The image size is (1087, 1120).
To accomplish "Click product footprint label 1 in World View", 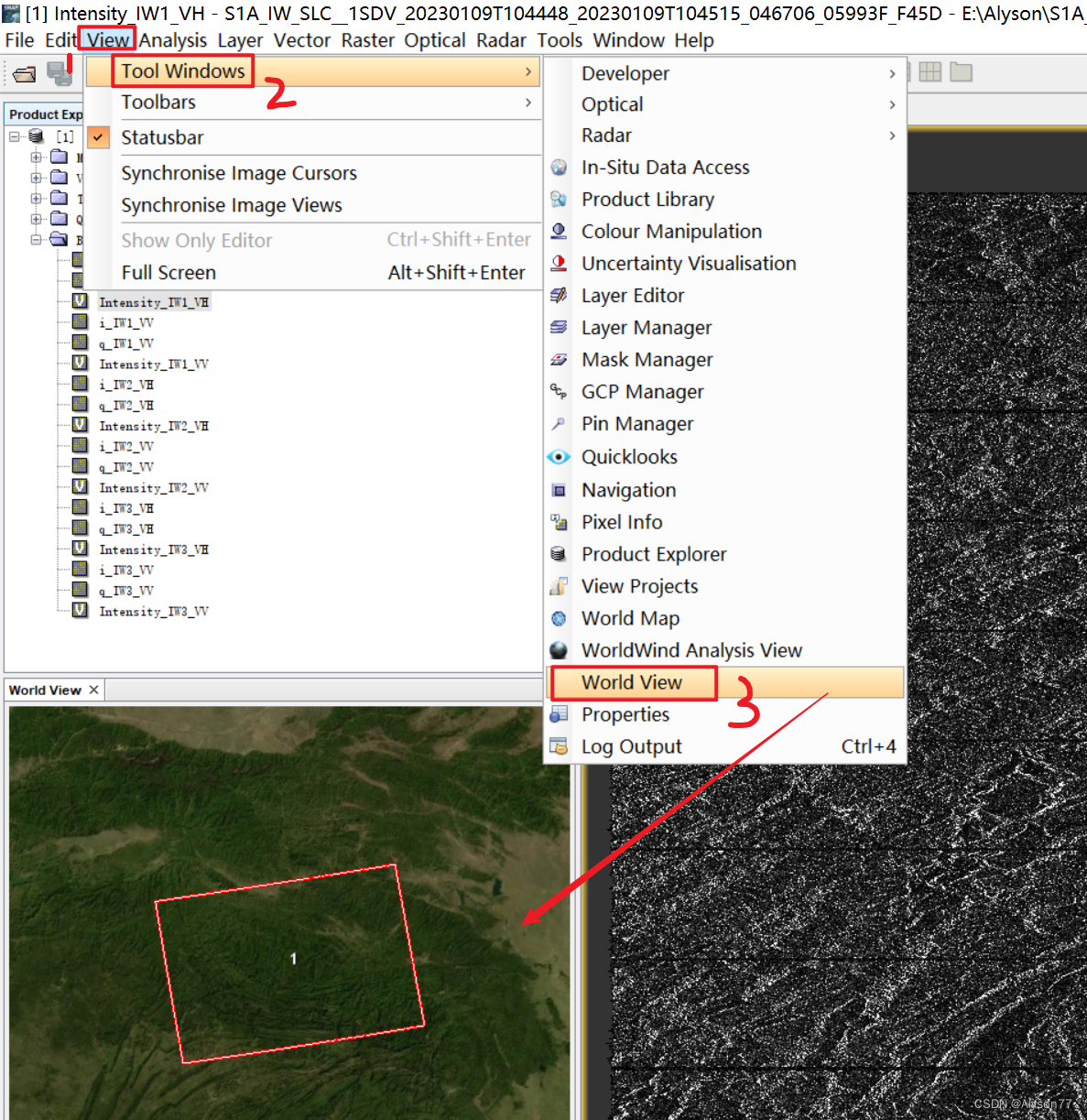I will [x=293, y=959].
